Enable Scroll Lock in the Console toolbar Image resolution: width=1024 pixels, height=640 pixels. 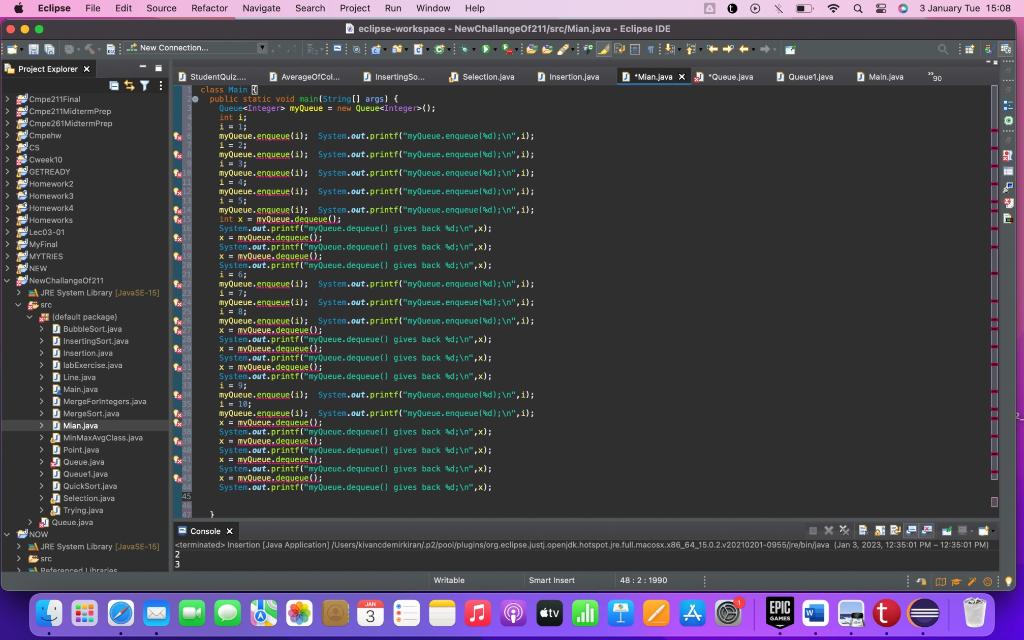click(880, 530)
